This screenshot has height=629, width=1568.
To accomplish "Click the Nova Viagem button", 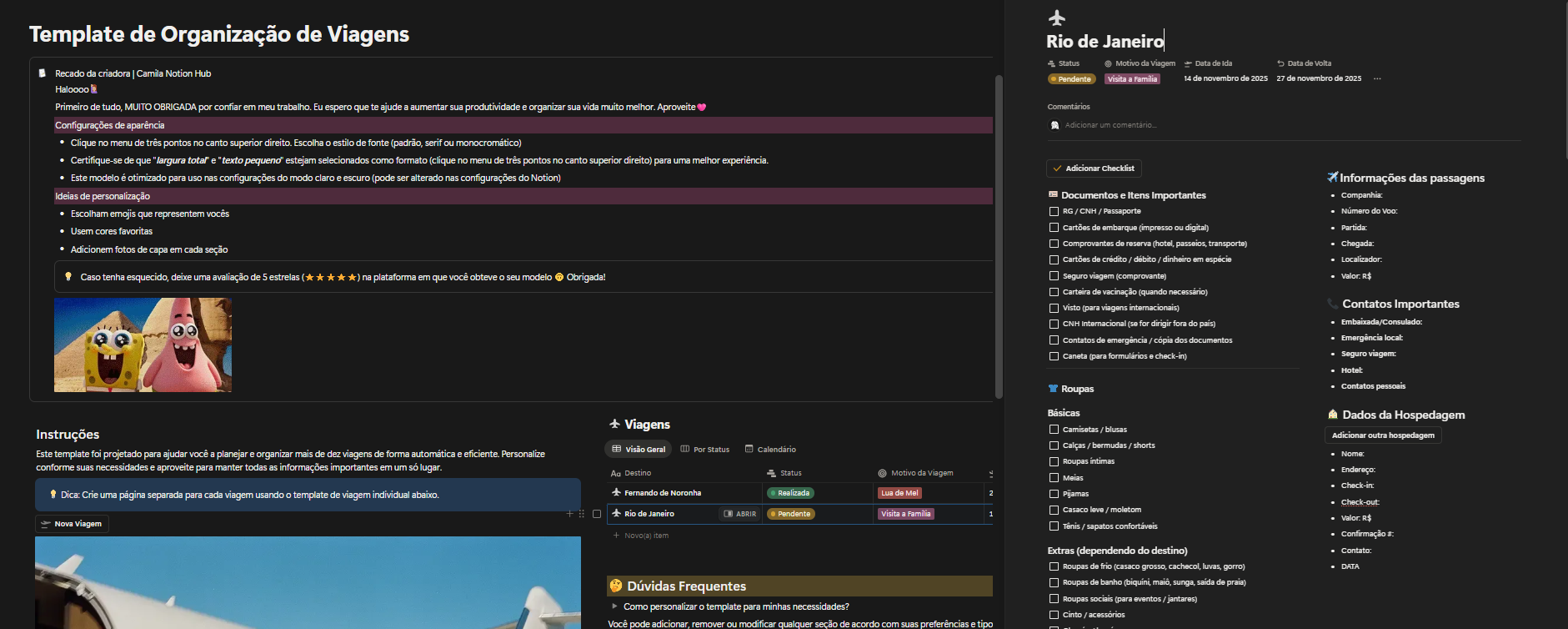I will click(73, 524).
